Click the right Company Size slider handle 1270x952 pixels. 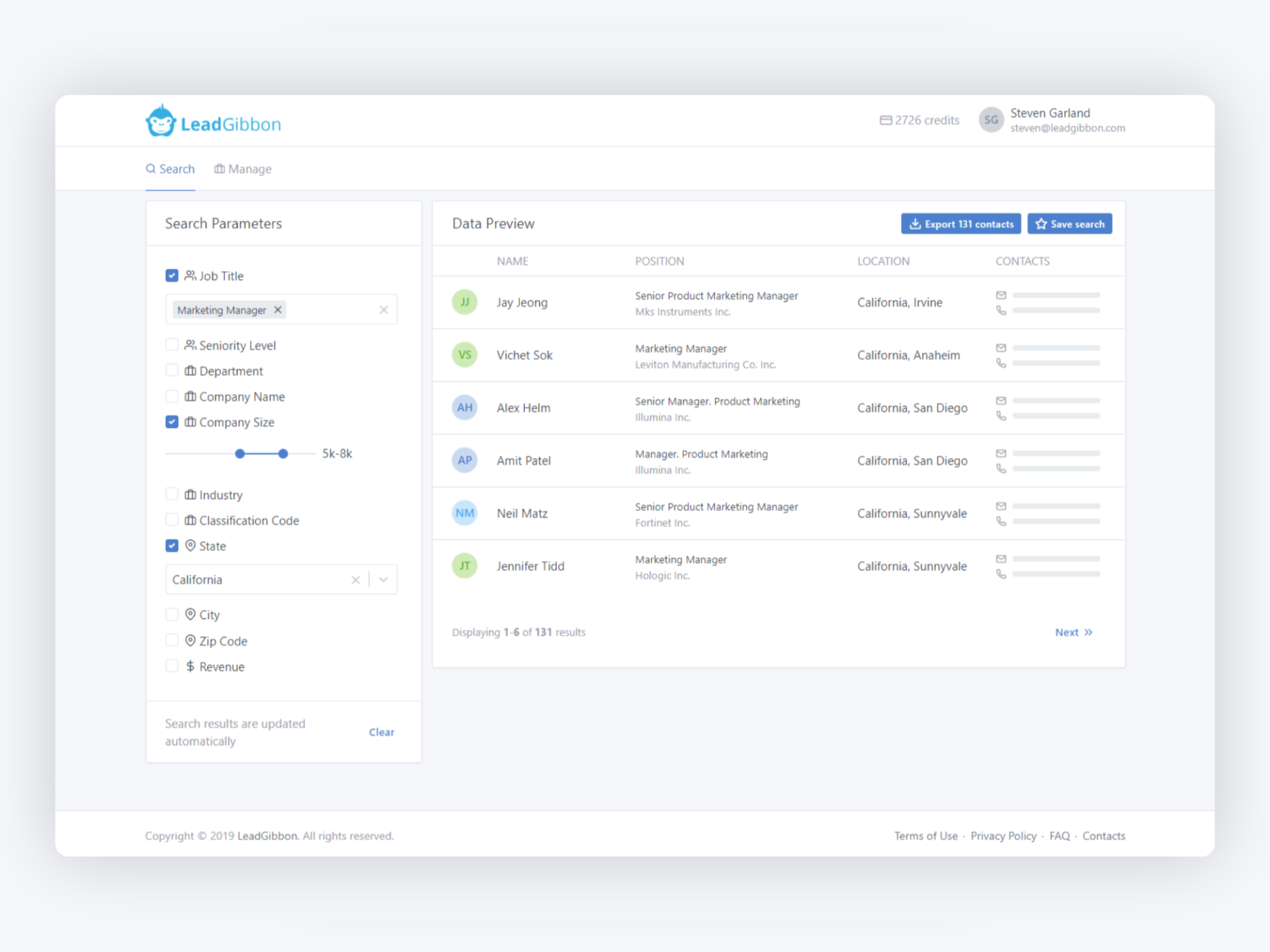(x=283, y=454)
